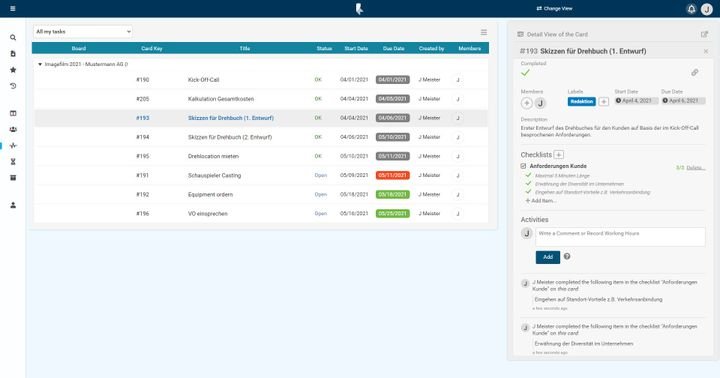Sort by Card Key column header
Image resolution: width=720 pixels, height=378 pixels.
[x=152, y=48]
